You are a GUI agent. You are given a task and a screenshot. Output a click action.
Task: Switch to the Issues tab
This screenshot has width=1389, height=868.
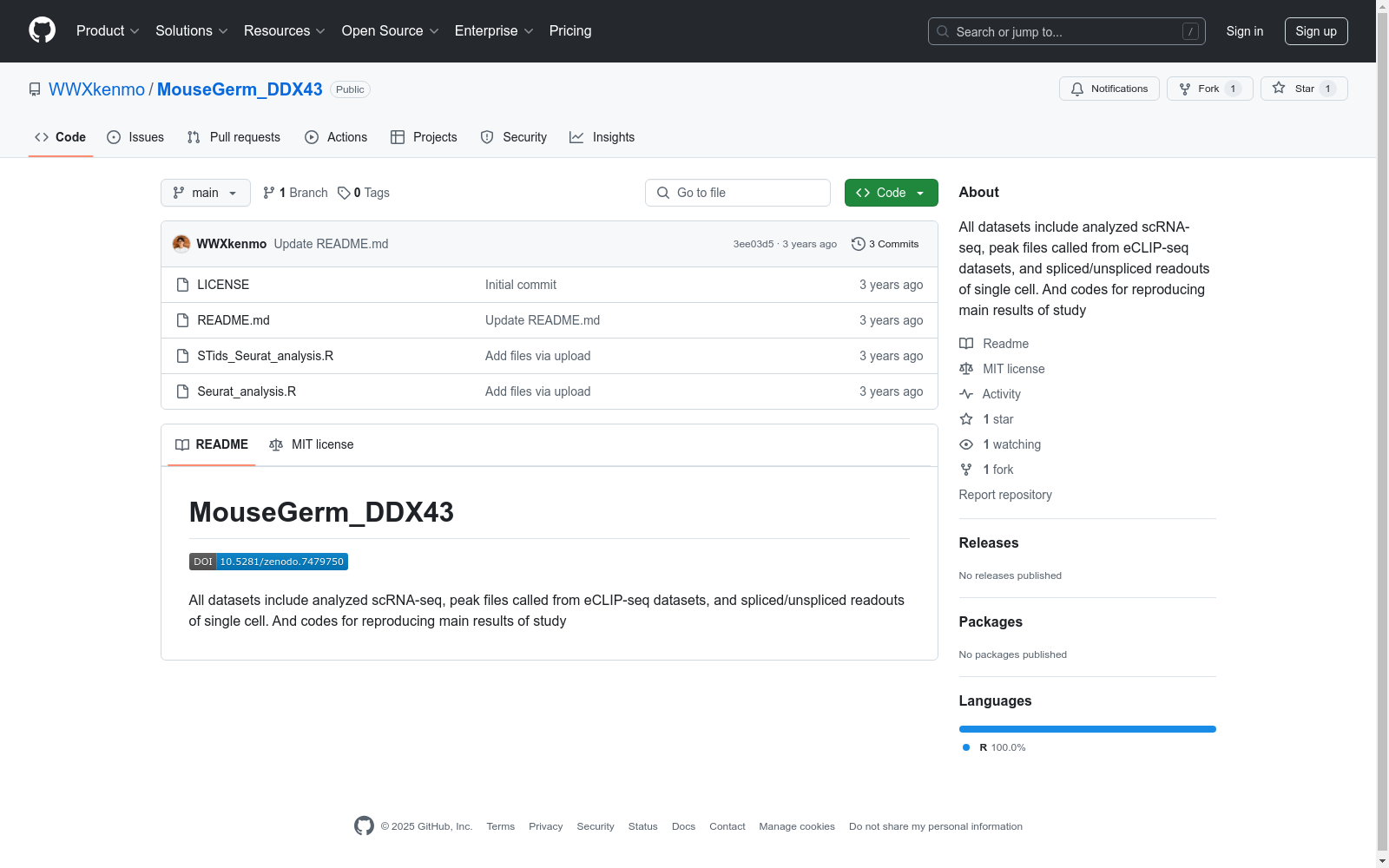pyautogui.click(x=135, y=137)
